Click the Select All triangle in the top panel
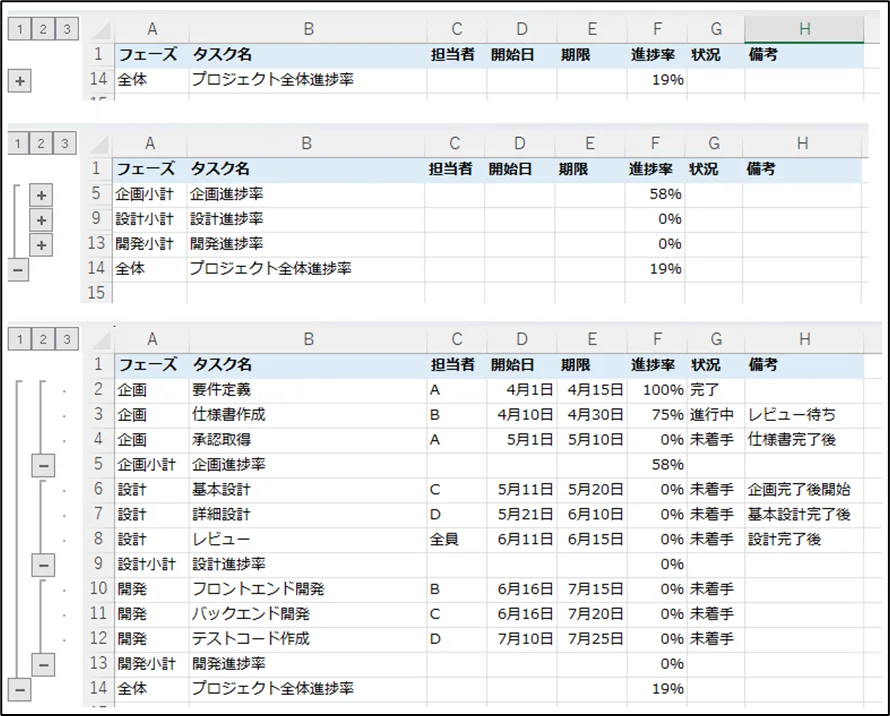Image resolution: width=890 pixels, height=716 pixels. point(100,30)
